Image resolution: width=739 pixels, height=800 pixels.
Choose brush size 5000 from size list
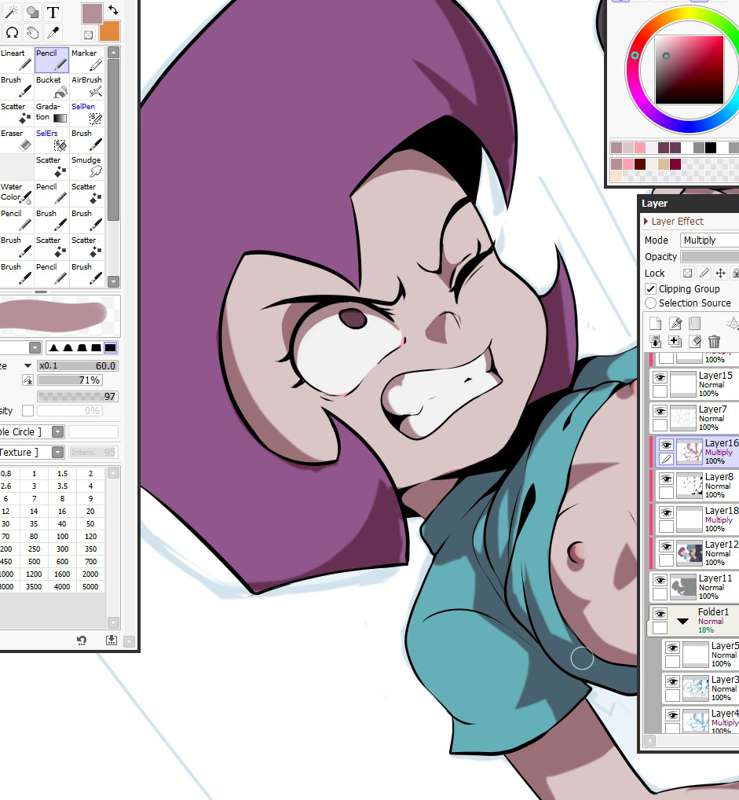pos(90,587)
